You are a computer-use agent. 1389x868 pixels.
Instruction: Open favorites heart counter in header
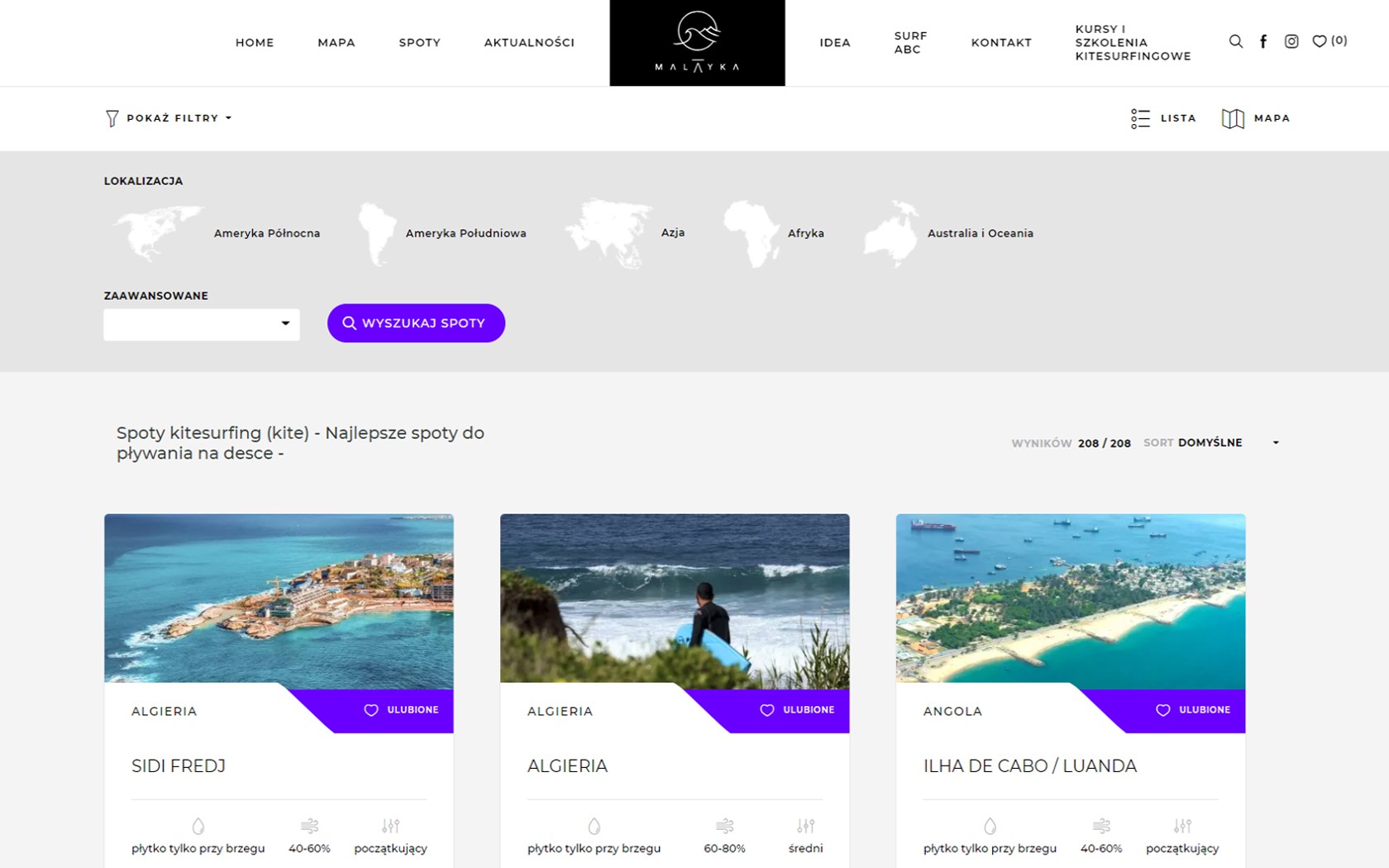(x=1329, y=41)
